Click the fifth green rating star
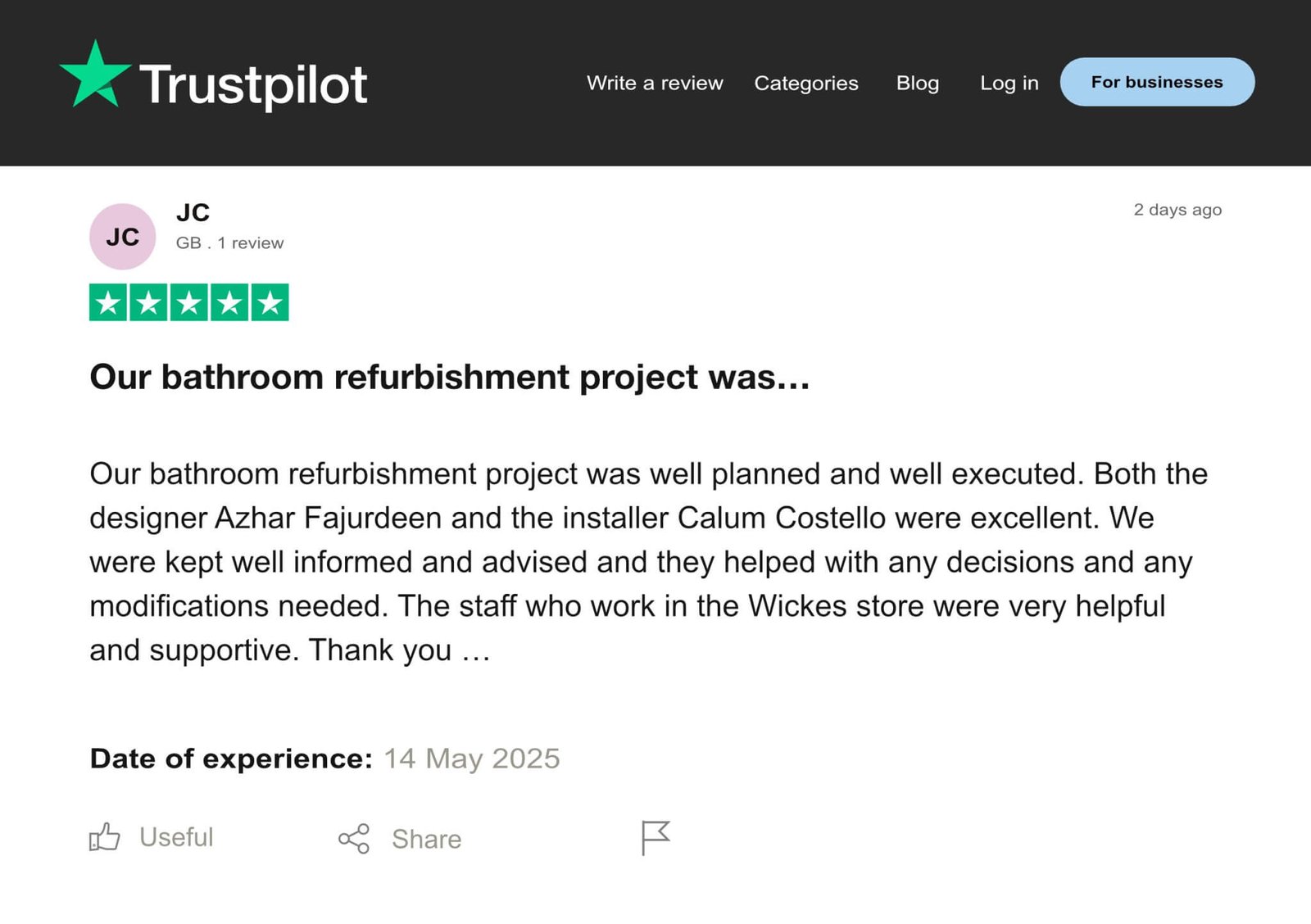The image size is (1311, 924). [x=270, y=302]
